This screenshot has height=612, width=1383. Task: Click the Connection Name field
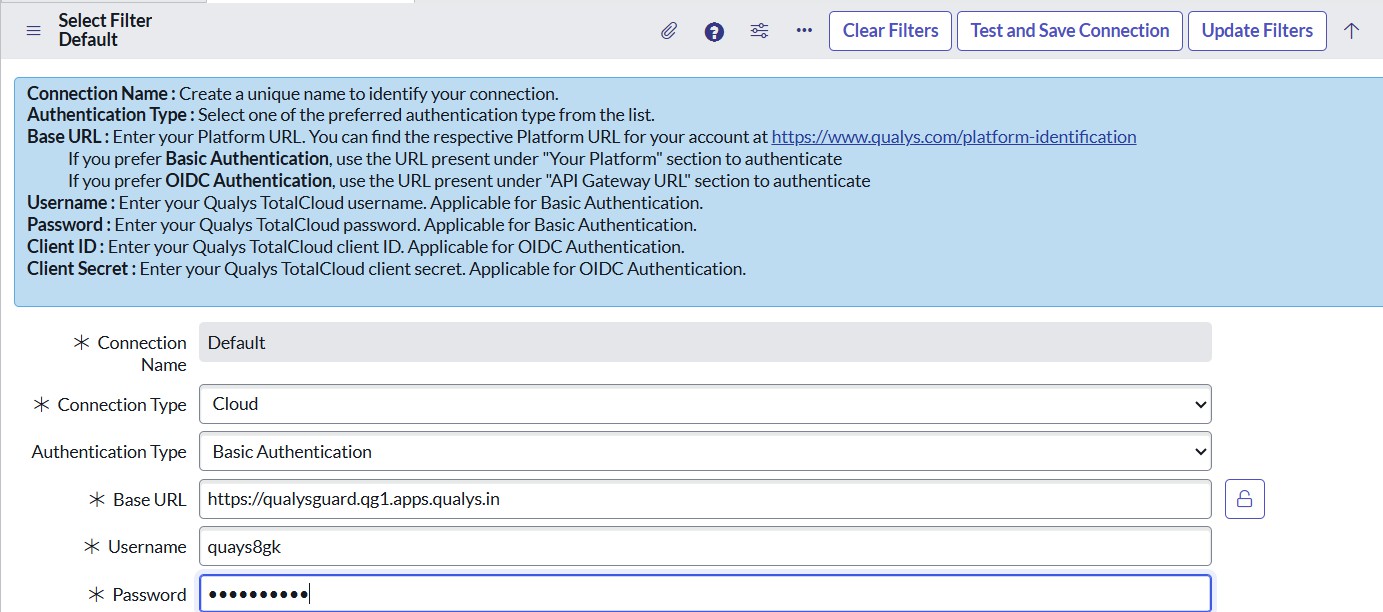(x=705, y=342)
